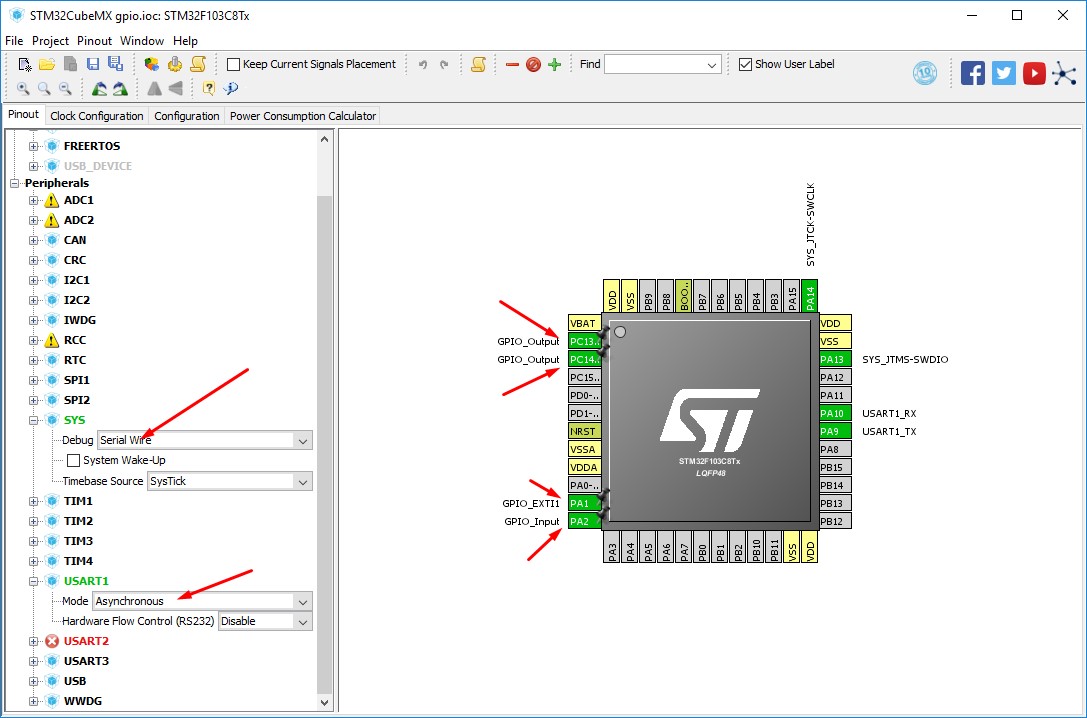Uncheck Show User Label
Screen dimensions: 1087x718
coord(745,63)
